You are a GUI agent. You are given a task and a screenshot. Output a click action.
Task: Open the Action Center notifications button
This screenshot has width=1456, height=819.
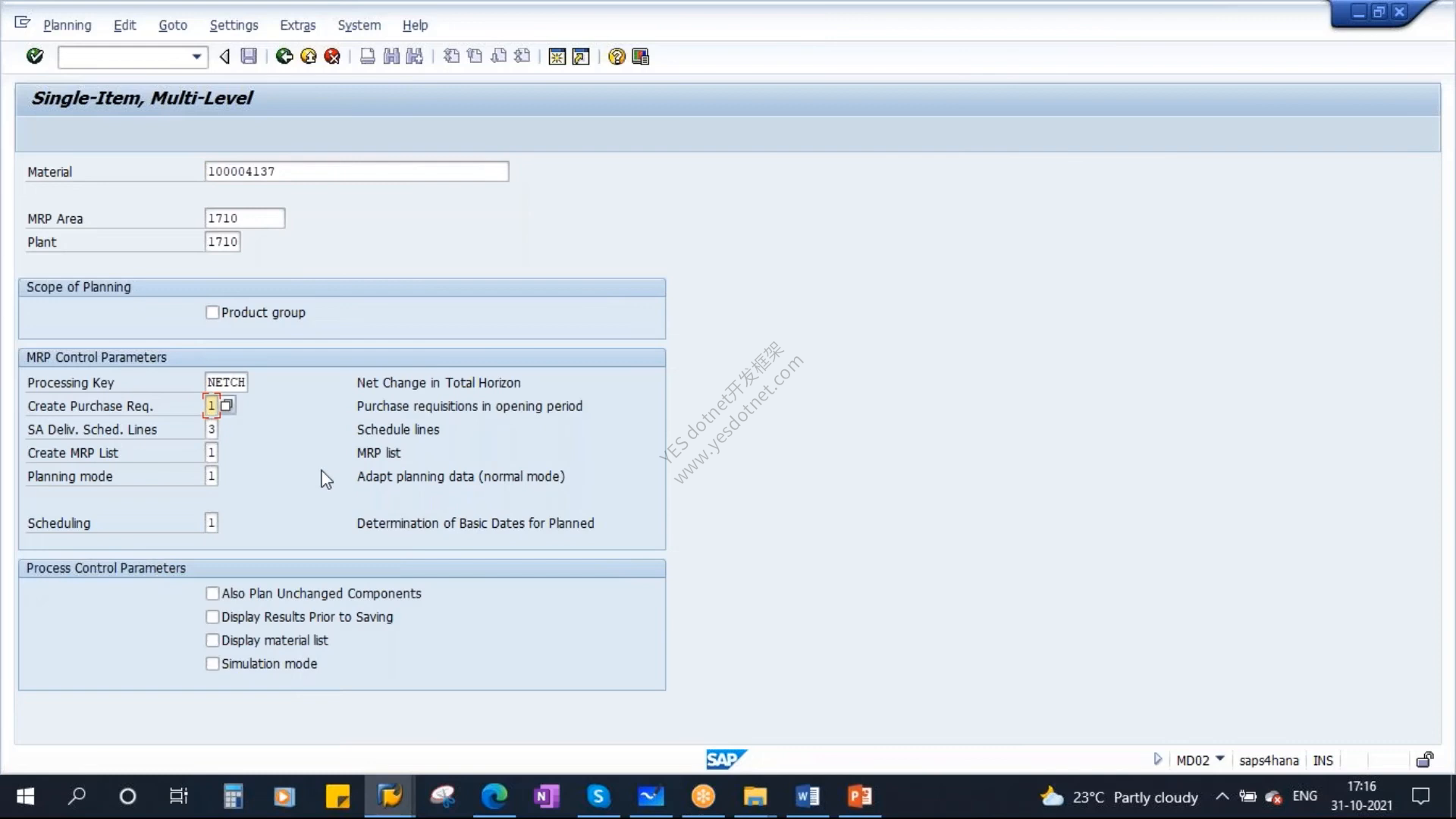click(x=1420, y=796)
